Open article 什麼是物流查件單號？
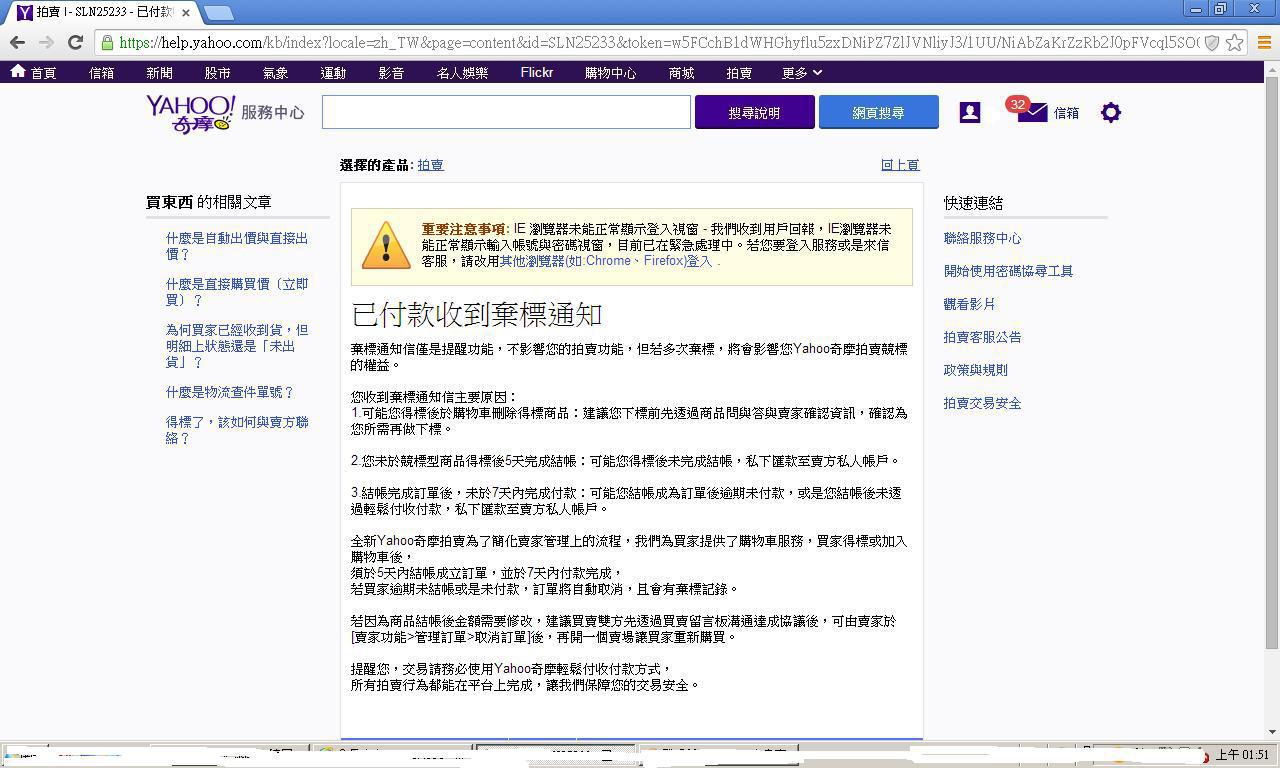 click(230, 393)
